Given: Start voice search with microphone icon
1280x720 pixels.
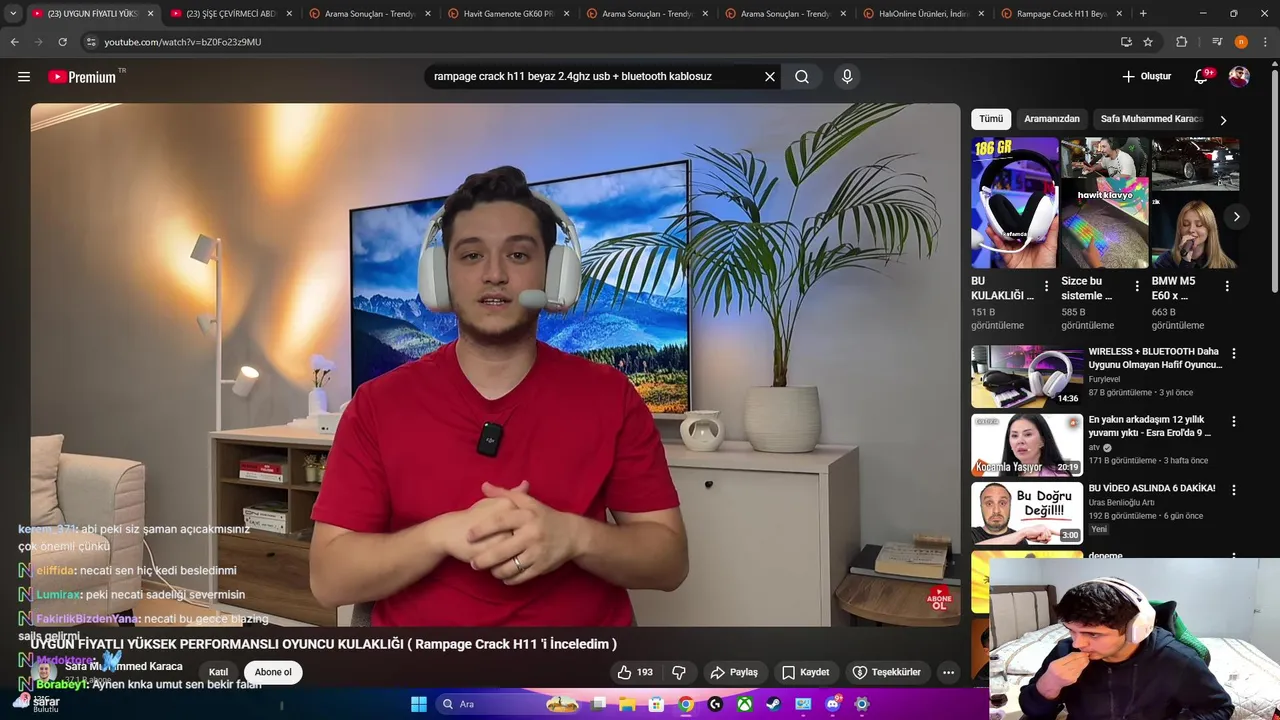Looking at the screenshot, I should (x=847, y=77).
